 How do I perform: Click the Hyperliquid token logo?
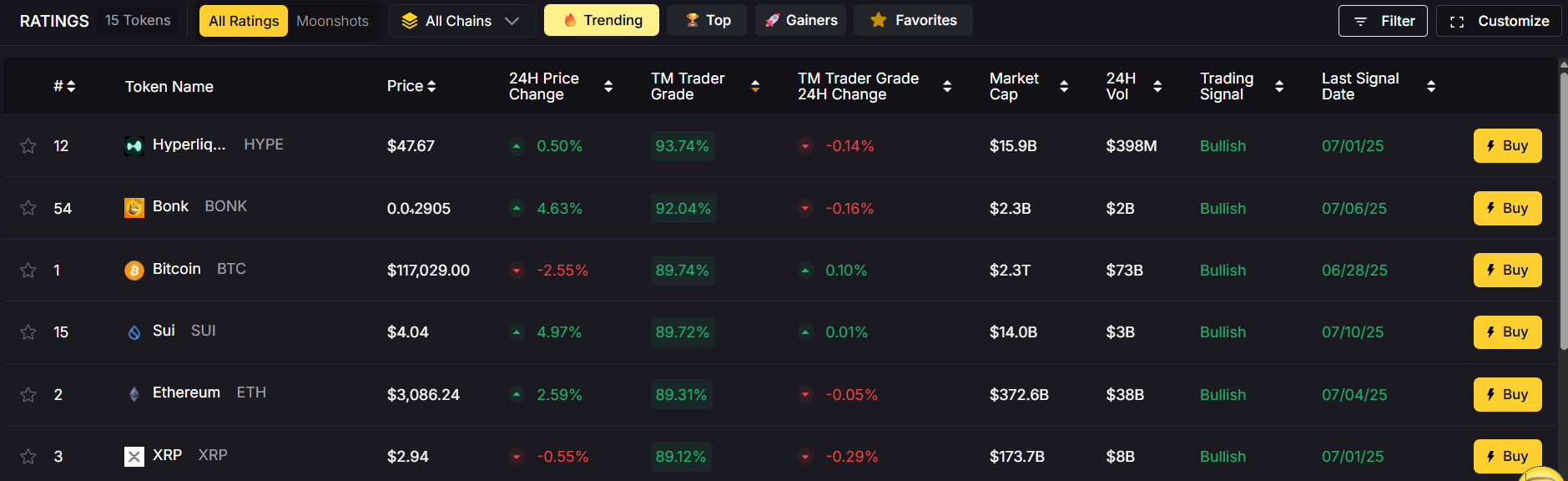tap(134, 146)
